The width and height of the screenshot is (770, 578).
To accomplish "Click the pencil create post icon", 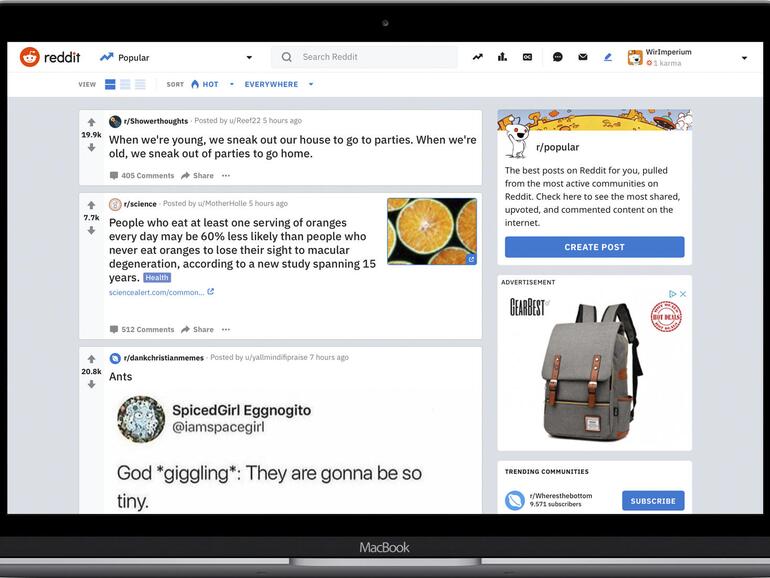I will [x=608, y=57].
